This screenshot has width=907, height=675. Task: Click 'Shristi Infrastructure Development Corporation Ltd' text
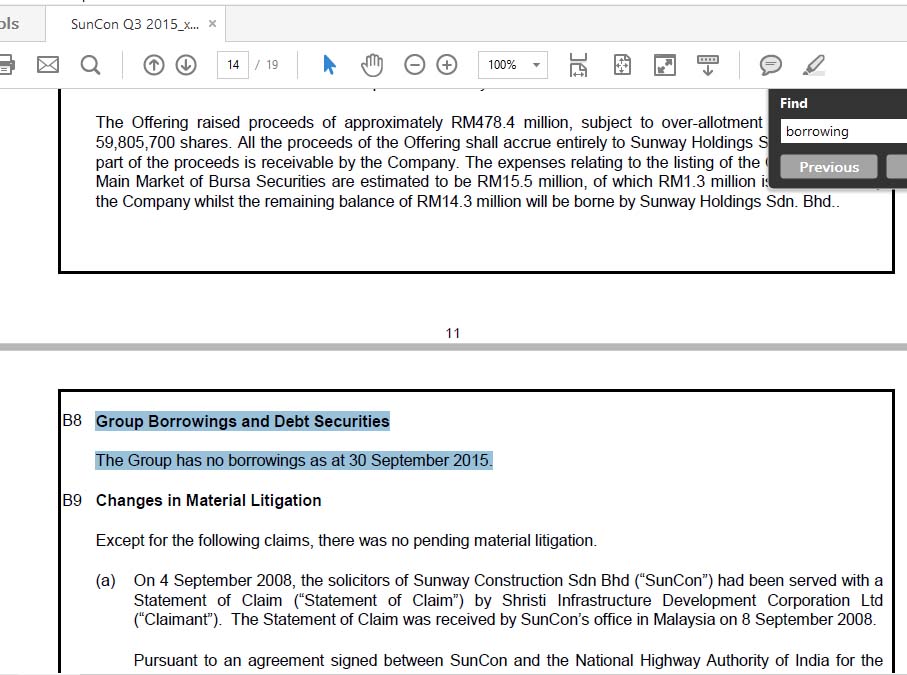pyautogui.click(x=692, y=600)
